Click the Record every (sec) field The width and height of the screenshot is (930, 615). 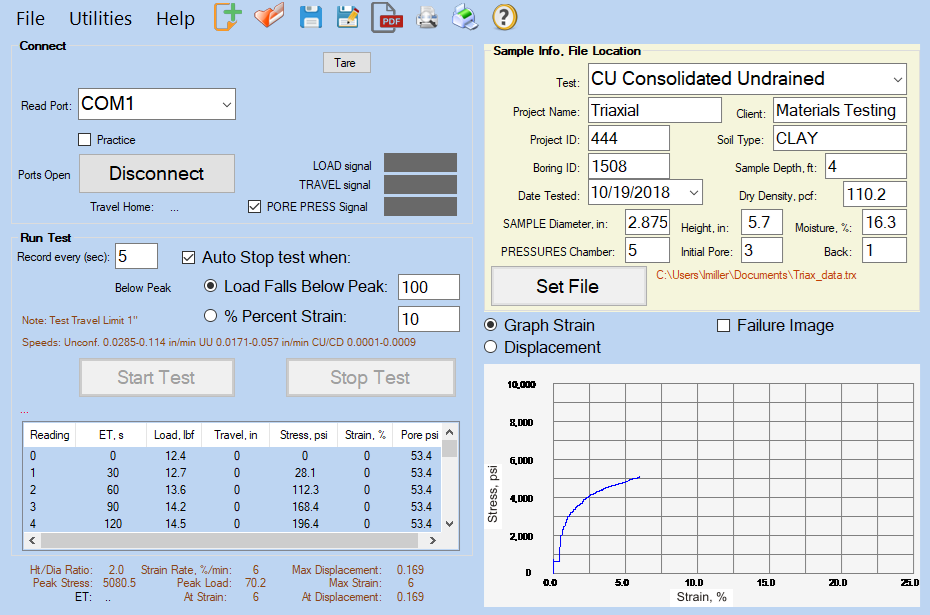coord(136,256)
